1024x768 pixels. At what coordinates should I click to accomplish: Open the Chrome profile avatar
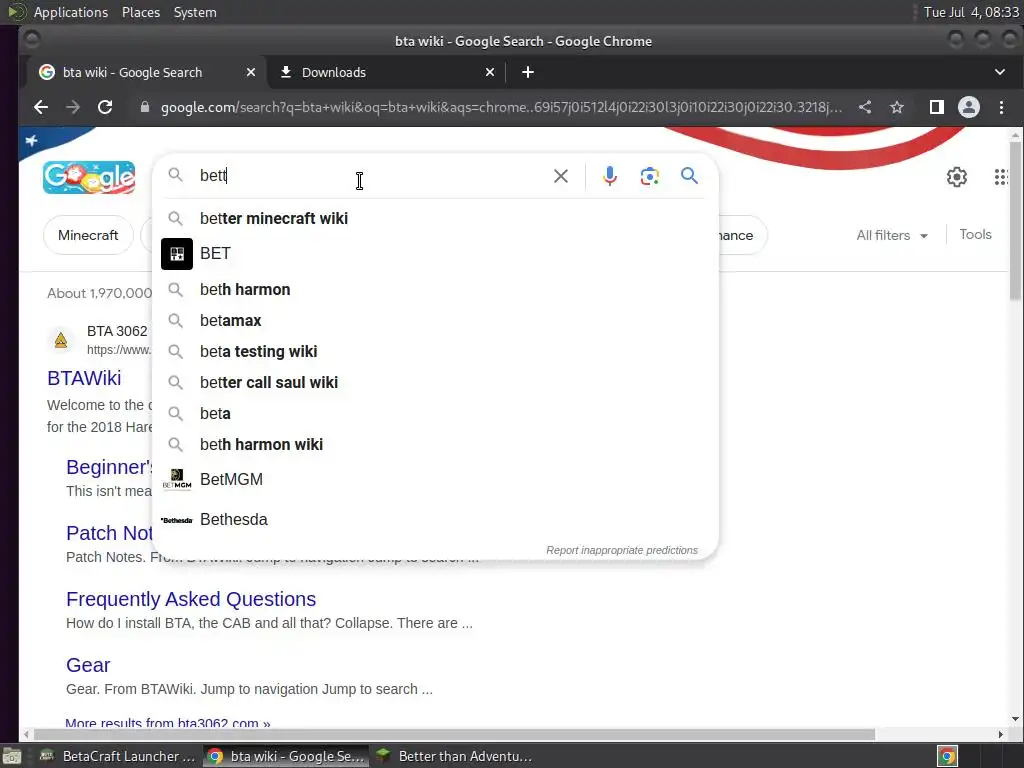pyautogui.click(x=968, y=107)
